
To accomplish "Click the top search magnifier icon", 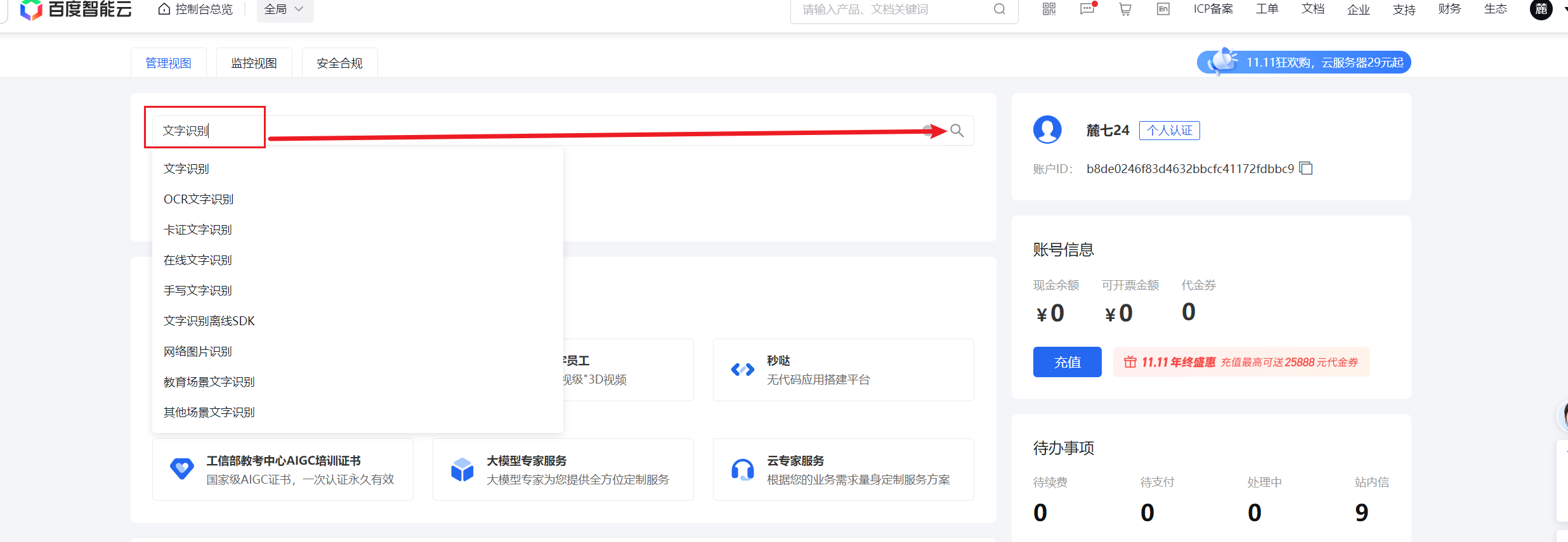I will (999, 9).
